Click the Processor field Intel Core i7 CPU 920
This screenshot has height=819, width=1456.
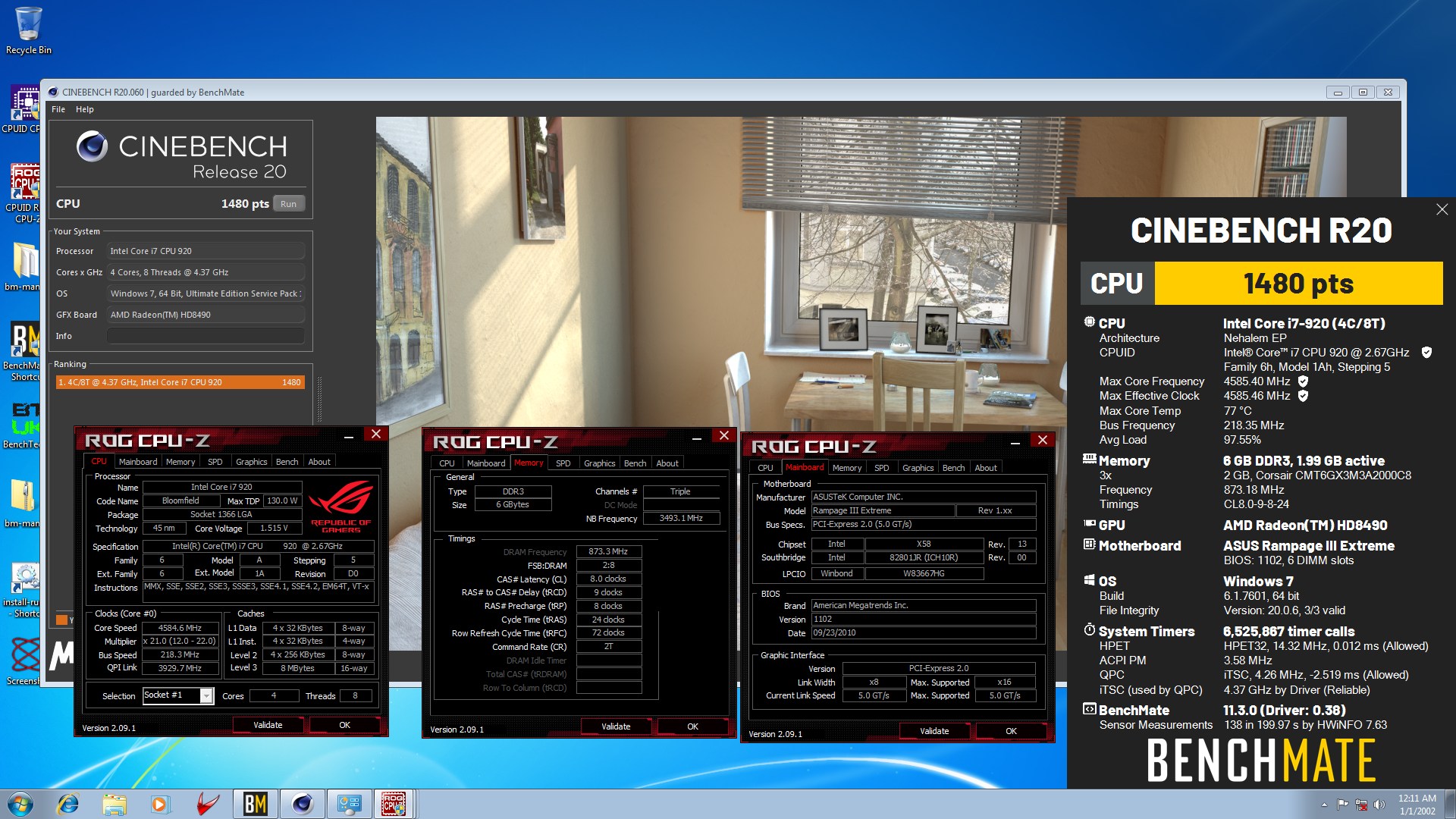[x=206, y=251]
